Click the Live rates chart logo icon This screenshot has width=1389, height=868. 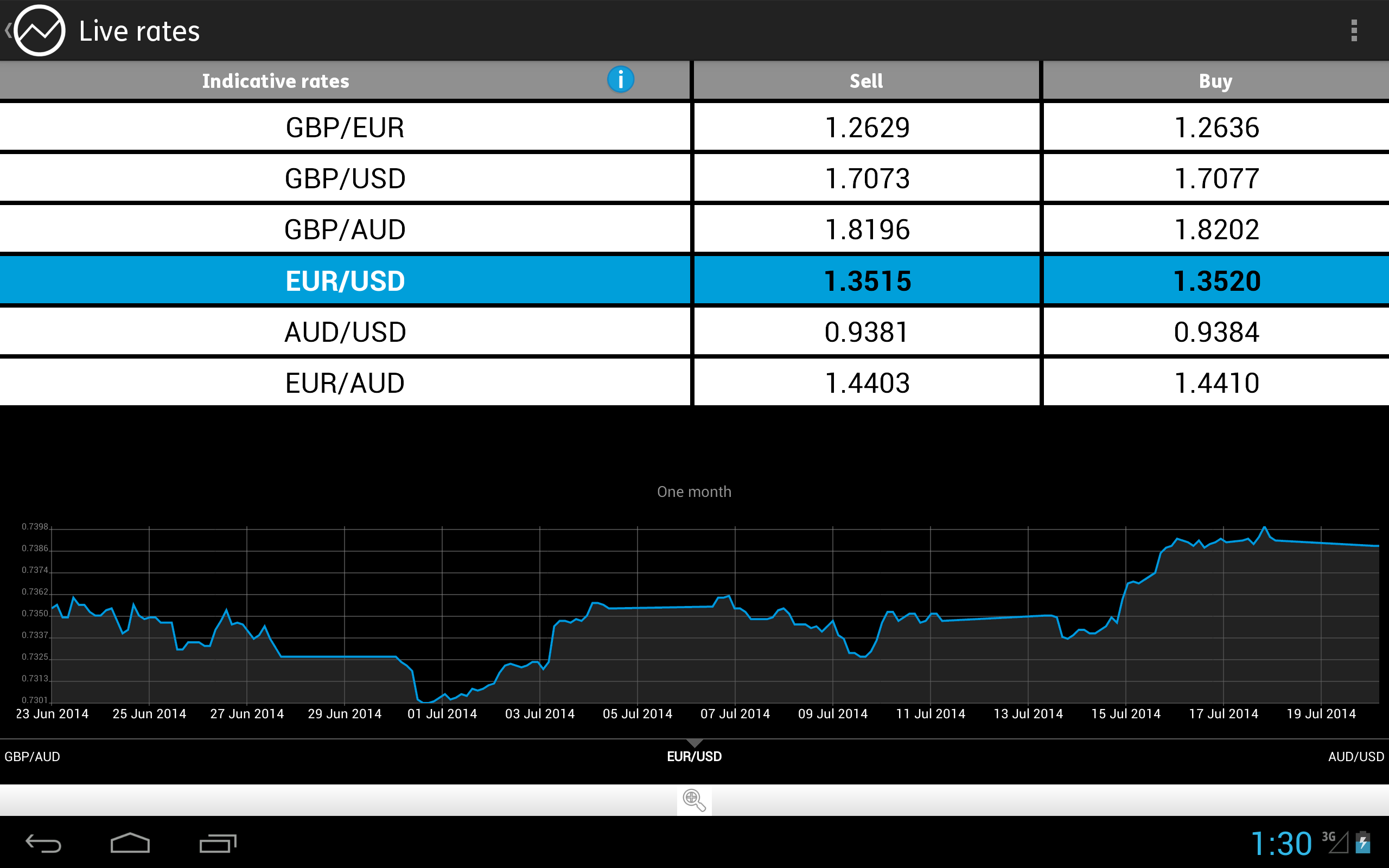click(x=39, y=30)
